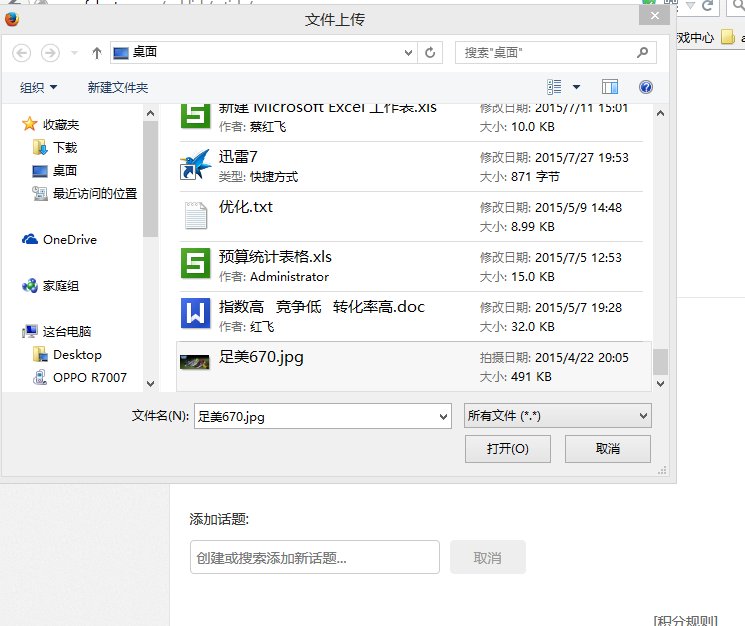Image resolution: width=745 pixels, height=626 pixels.
Task: Reload the page in the browser toolbar
Action: click(x=707, y=6)
